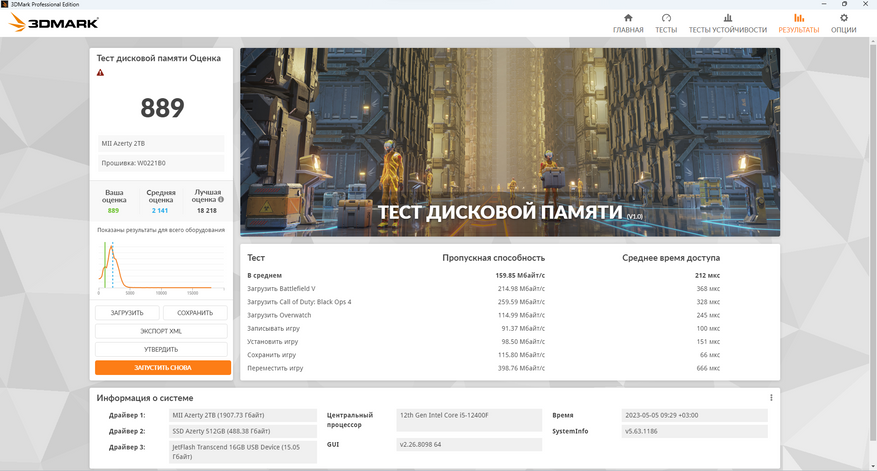Click the SSD Azerty 512GB drive field

click(x=243, y=431)
